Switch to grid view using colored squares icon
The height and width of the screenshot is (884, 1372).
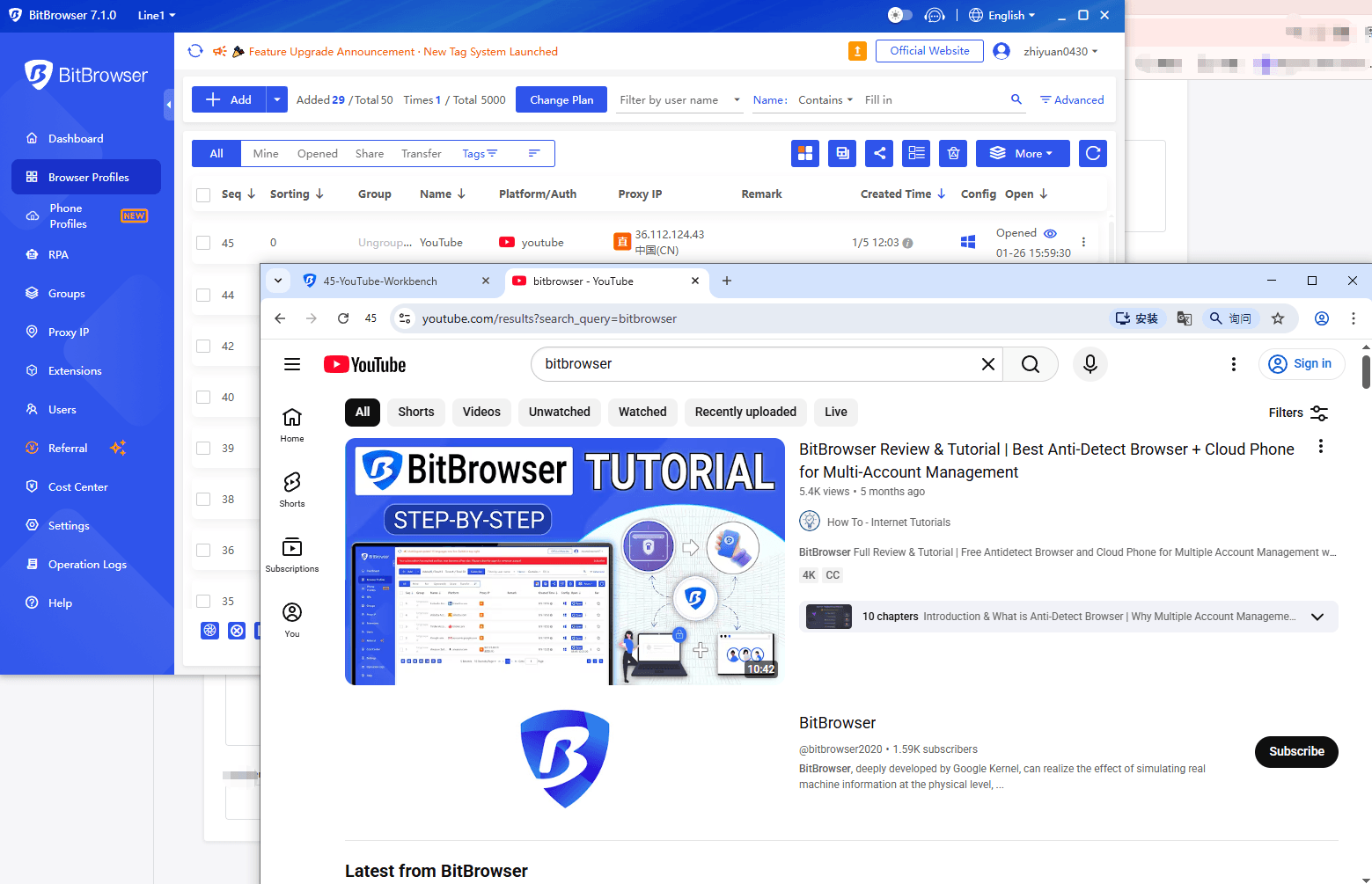point(804,153)
